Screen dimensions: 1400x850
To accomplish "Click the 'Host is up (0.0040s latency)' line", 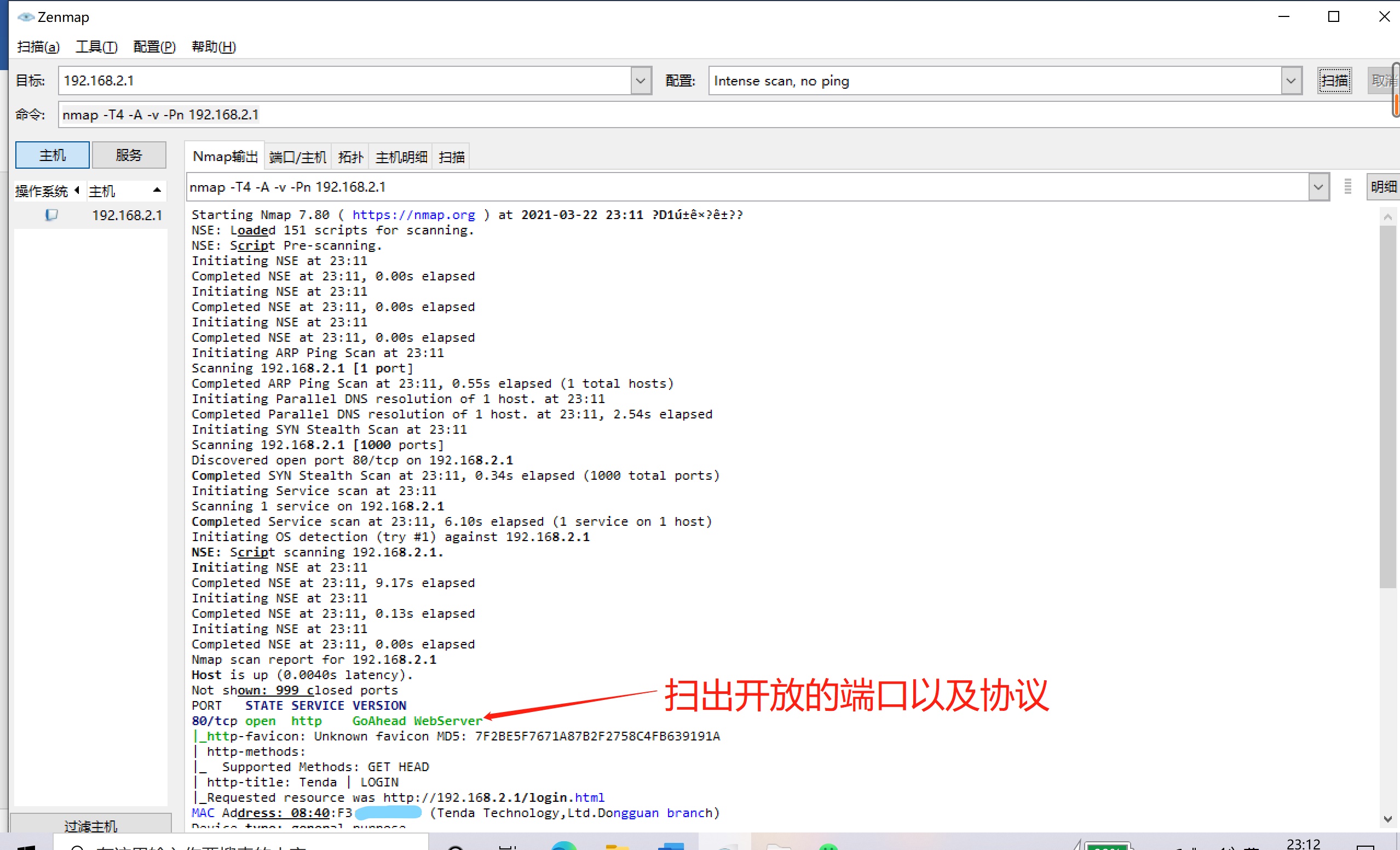I will (x=302, y=675).
